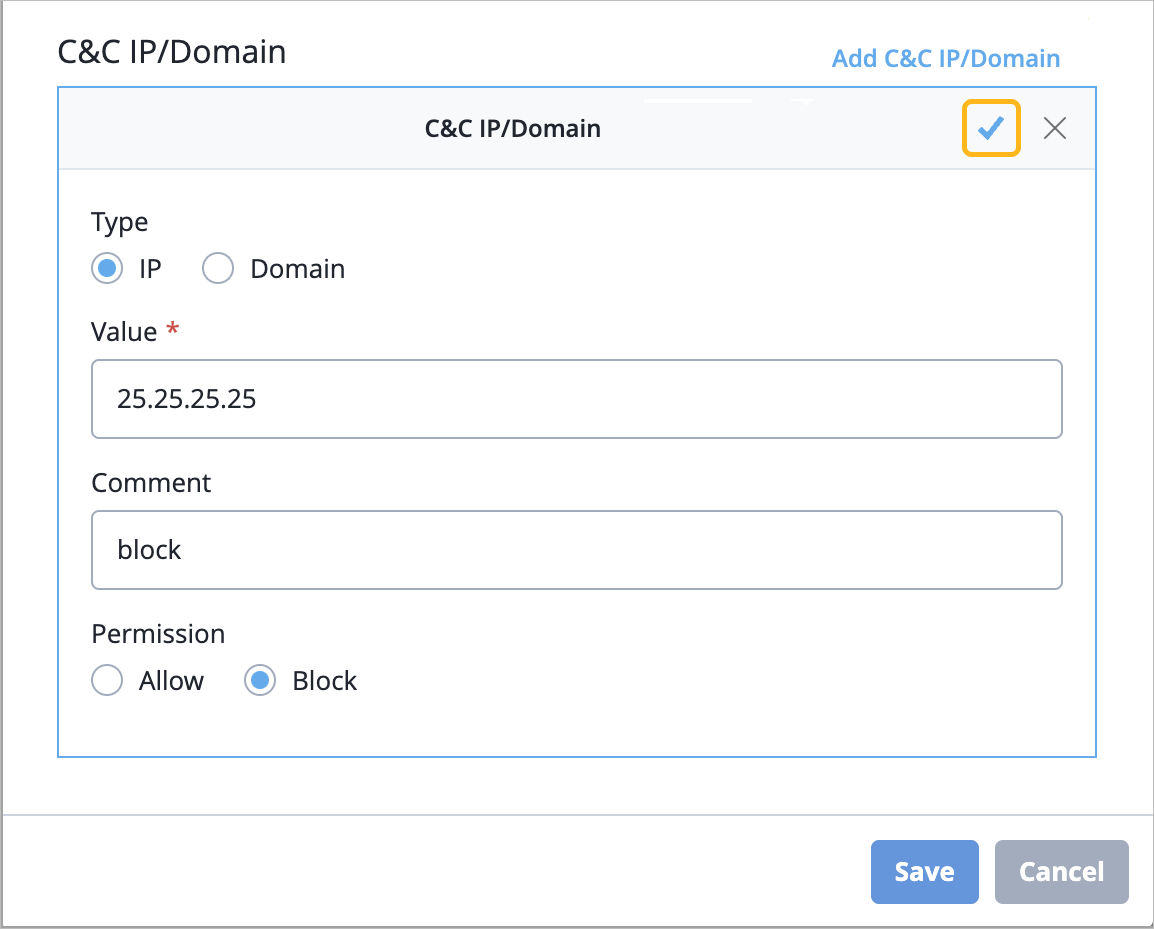The width and height of the screenshot is (1154, 929).
Task: Focus the Comment field containing "block"
Action: point(576,550)
